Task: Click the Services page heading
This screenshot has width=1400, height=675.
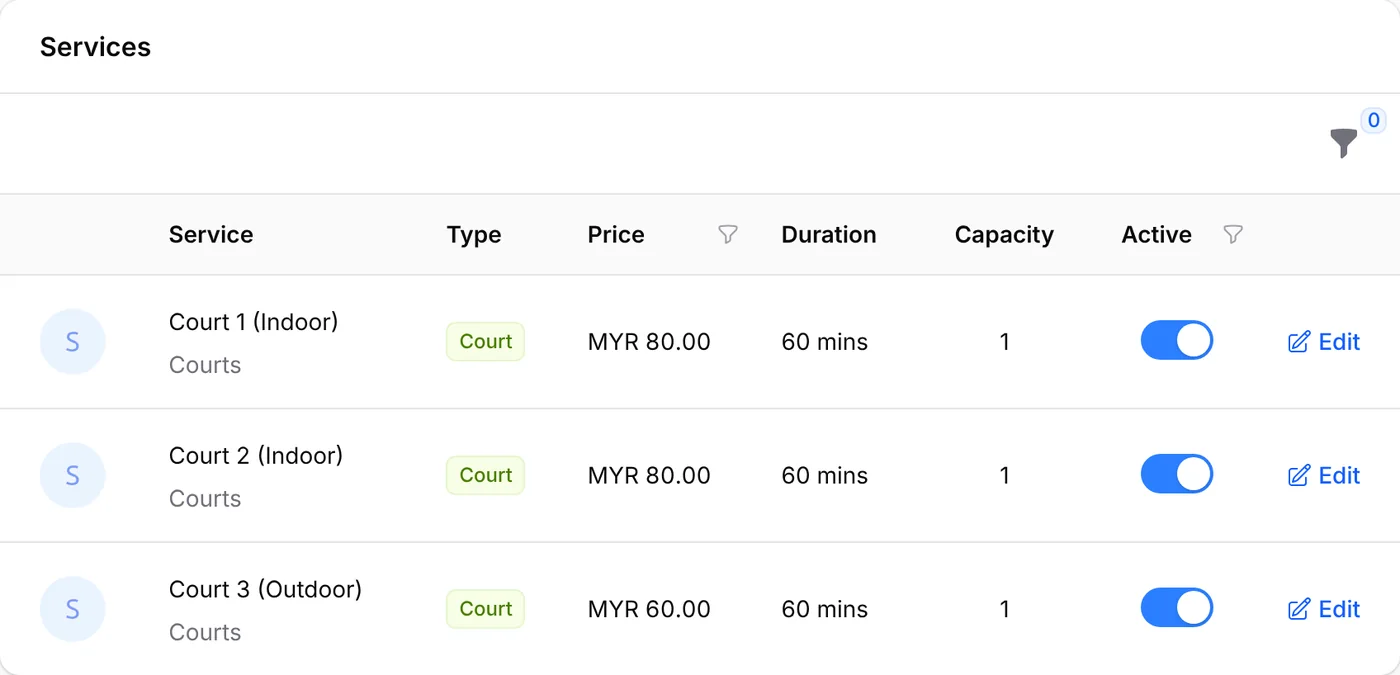Action: point(95,47)
